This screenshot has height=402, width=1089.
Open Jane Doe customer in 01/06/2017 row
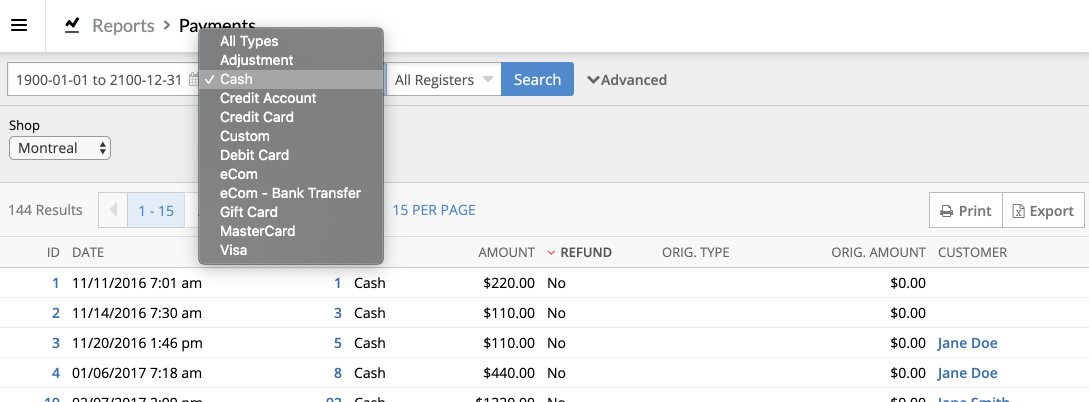(x=967, y=373)
